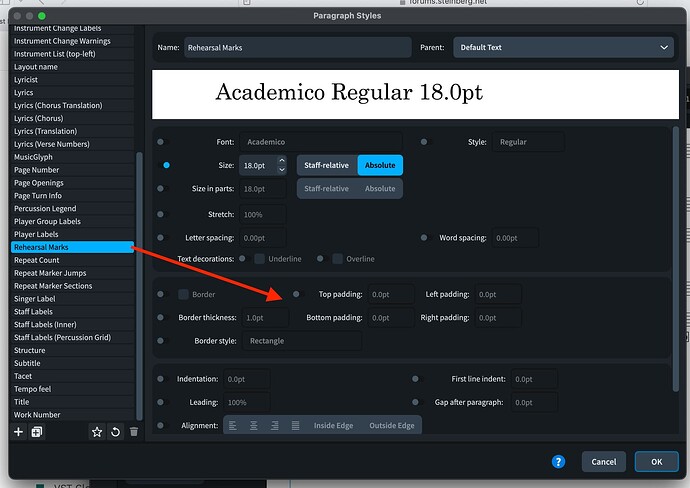Screen dimensions: 690x488
Task: Open the Border style Rectangle dropdown
Action: click(x=302, y=341)
